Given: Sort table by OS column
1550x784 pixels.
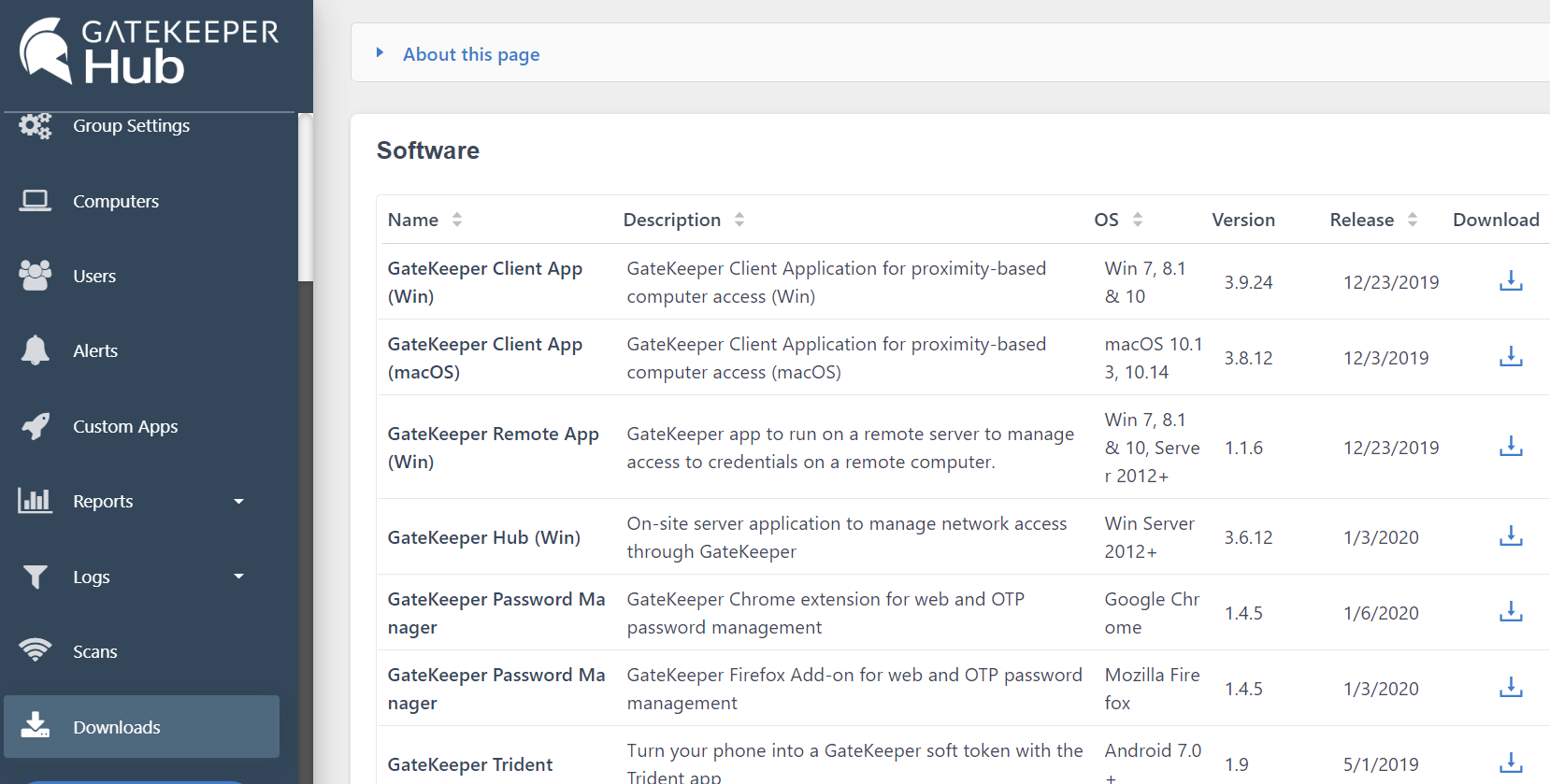Looking at the screenshot, I should pyautogui.click(x=1138, y=220).
